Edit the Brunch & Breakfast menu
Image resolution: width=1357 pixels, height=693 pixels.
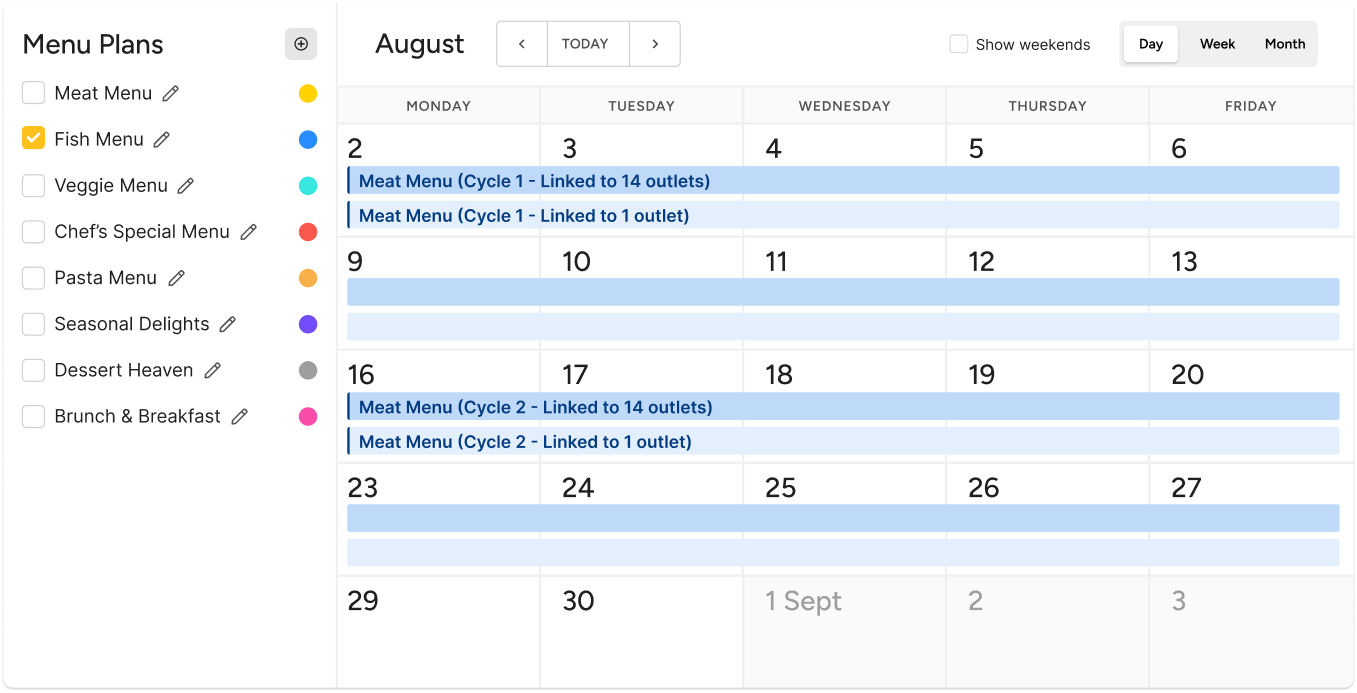[237, 415]
